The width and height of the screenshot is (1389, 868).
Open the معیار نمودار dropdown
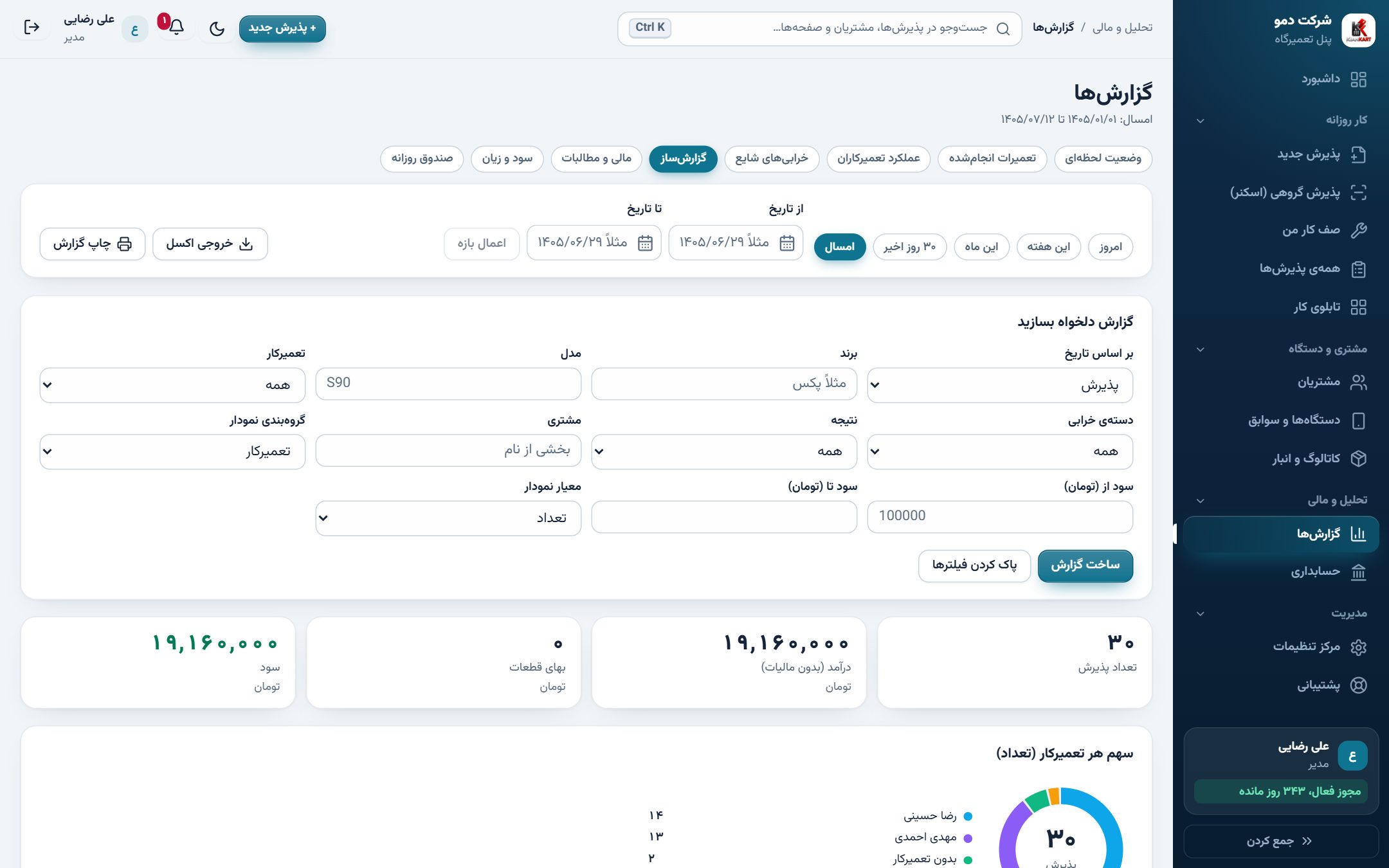tap(448, 518)
